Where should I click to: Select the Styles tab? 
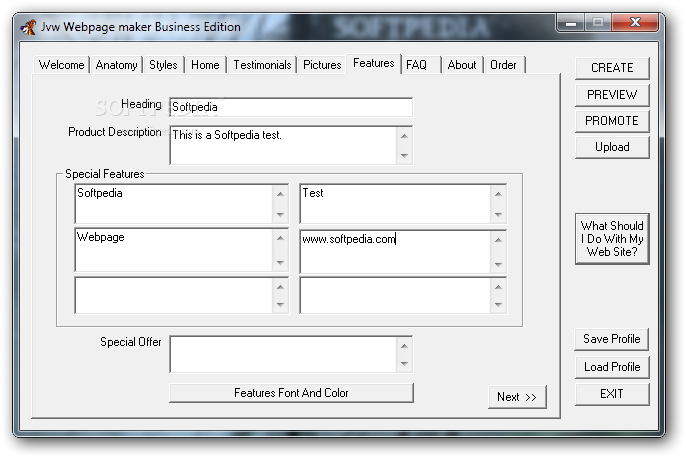163,65
